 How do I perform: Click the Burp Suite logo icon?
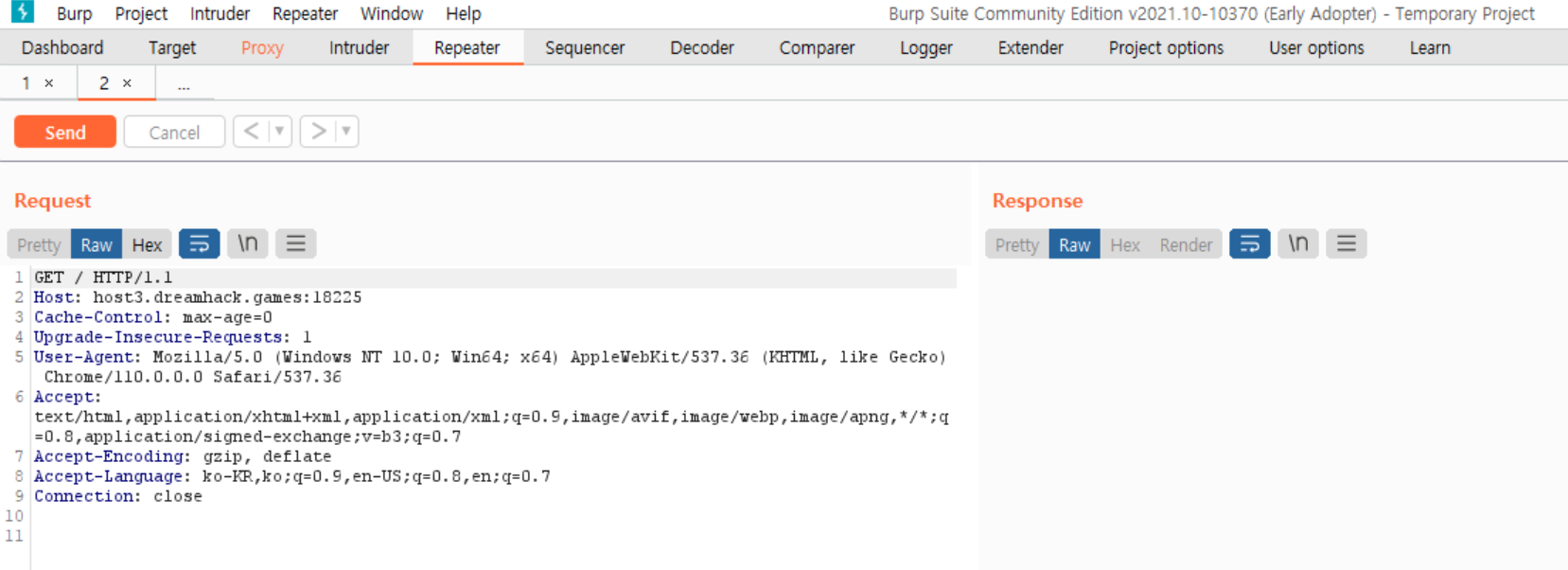click(22, 12)
